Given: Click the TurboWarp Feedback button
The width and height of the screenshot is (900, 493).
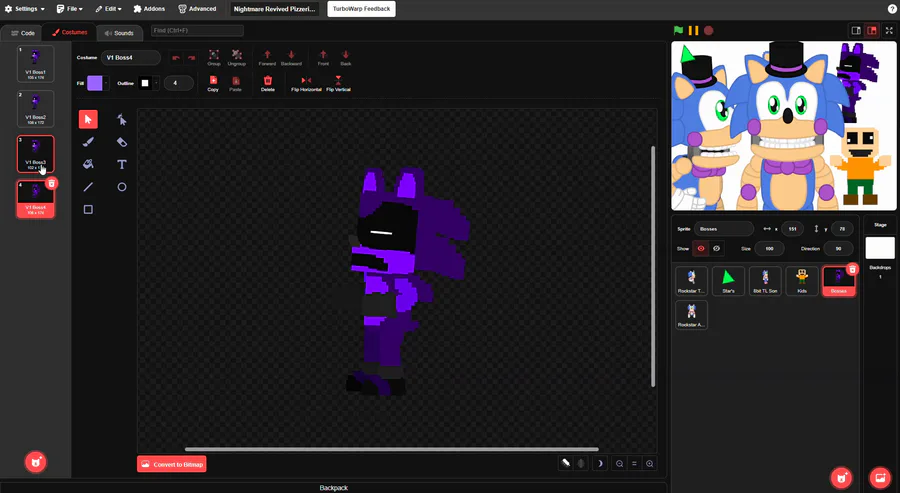Looking at the screenshot, I should point(362,9).
